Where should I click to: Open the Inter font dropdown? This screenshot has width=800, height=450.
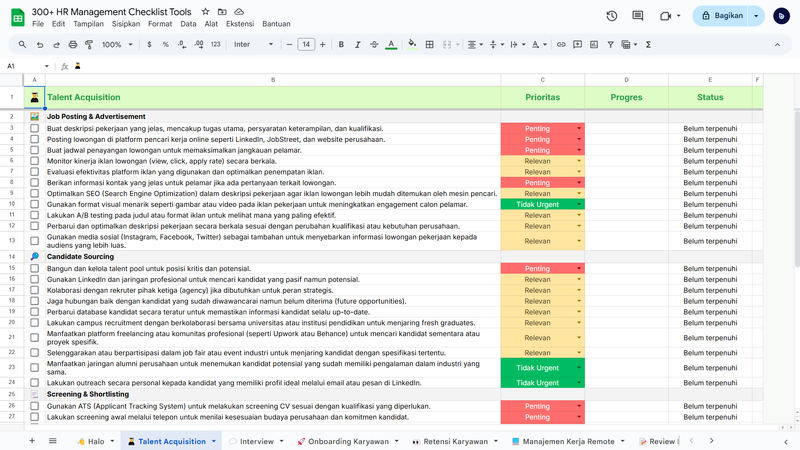(253, 45)
